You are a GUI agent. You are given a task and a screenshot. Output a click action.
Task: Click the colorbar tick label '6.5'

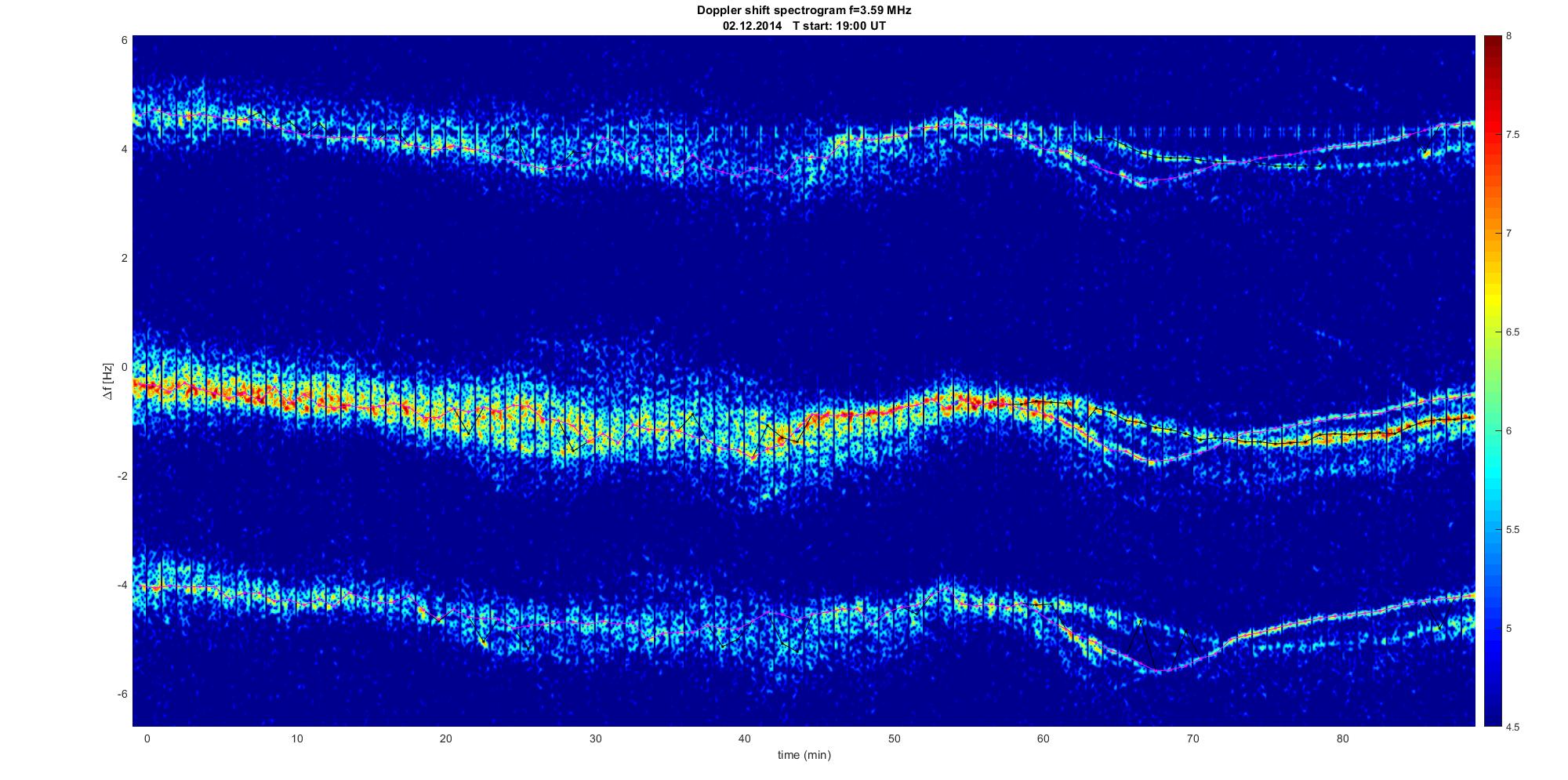(1512, 332)
